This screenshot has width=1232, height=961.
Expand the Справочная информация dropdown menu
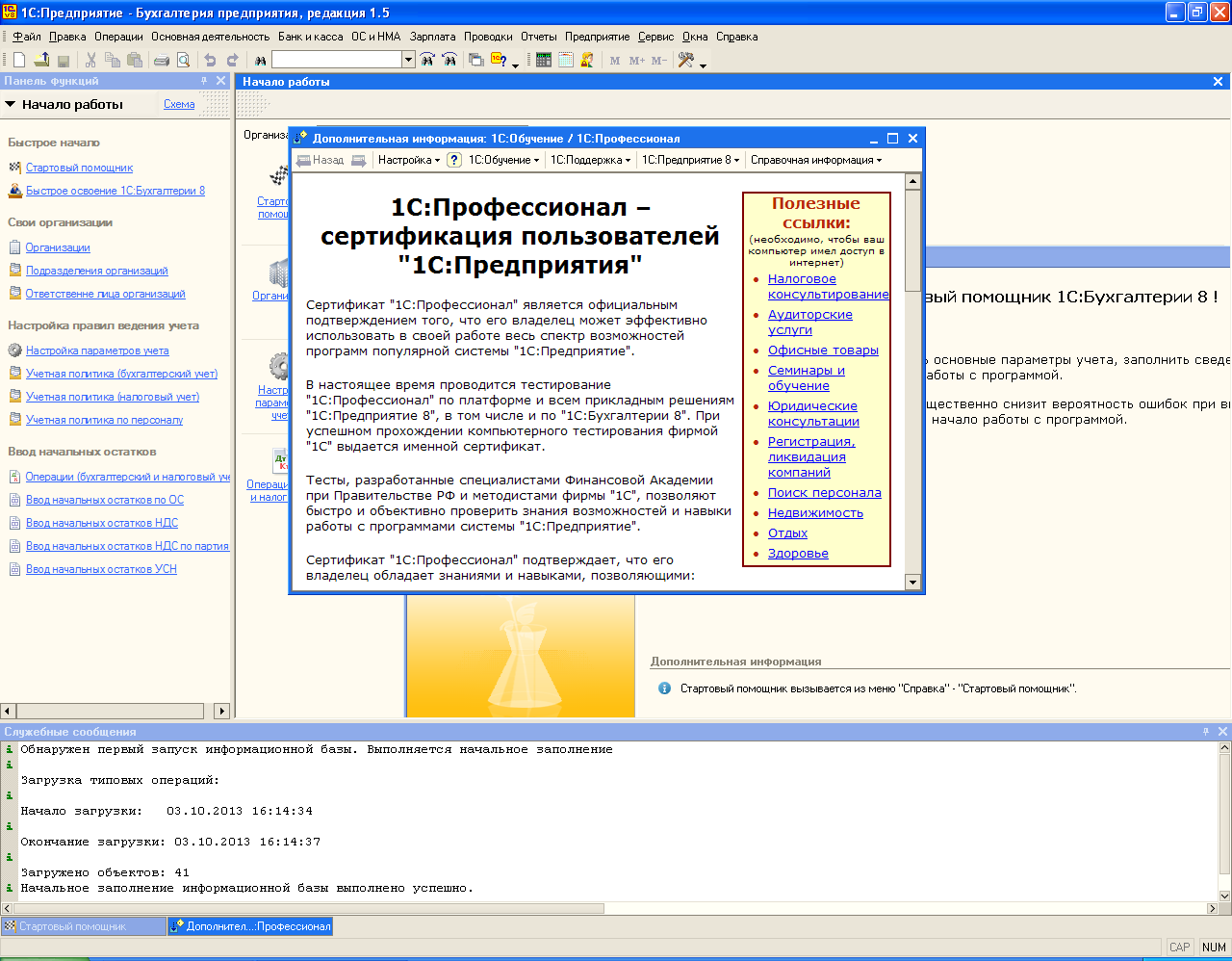[x=816, y=160]
